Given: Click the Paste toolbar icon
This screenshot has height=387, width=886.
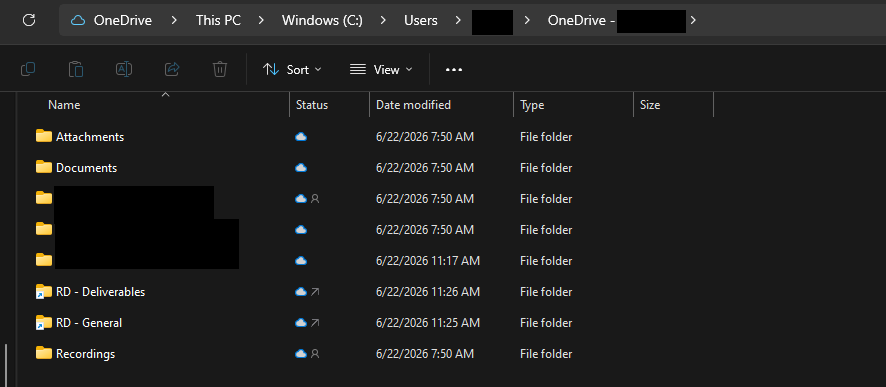Looking at the screenshot, I should click(76, 69).
